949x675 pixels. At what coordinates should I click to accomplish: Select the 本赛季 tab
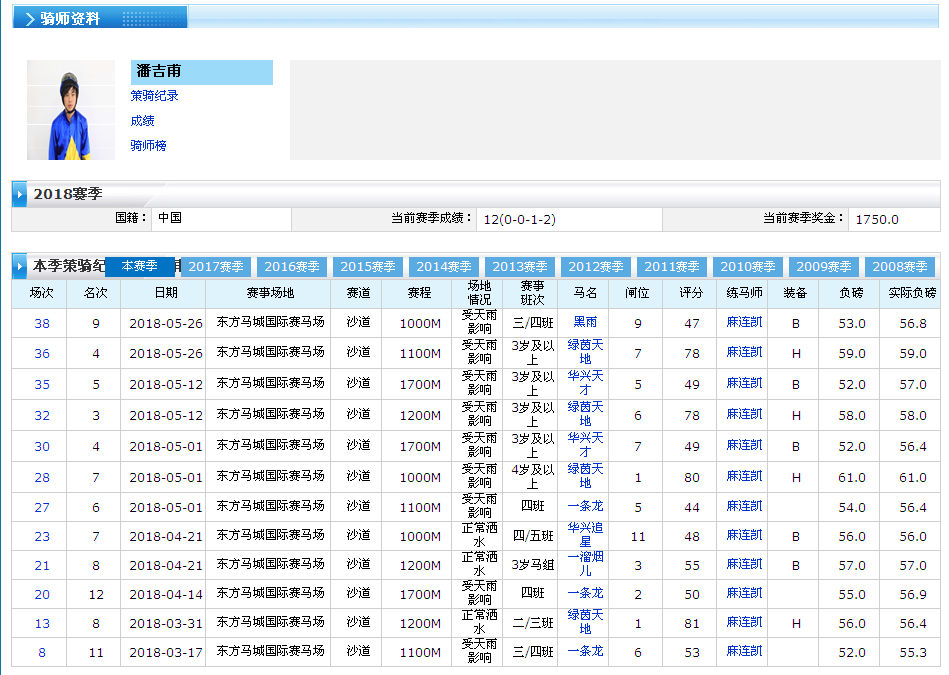click(140, 267)
